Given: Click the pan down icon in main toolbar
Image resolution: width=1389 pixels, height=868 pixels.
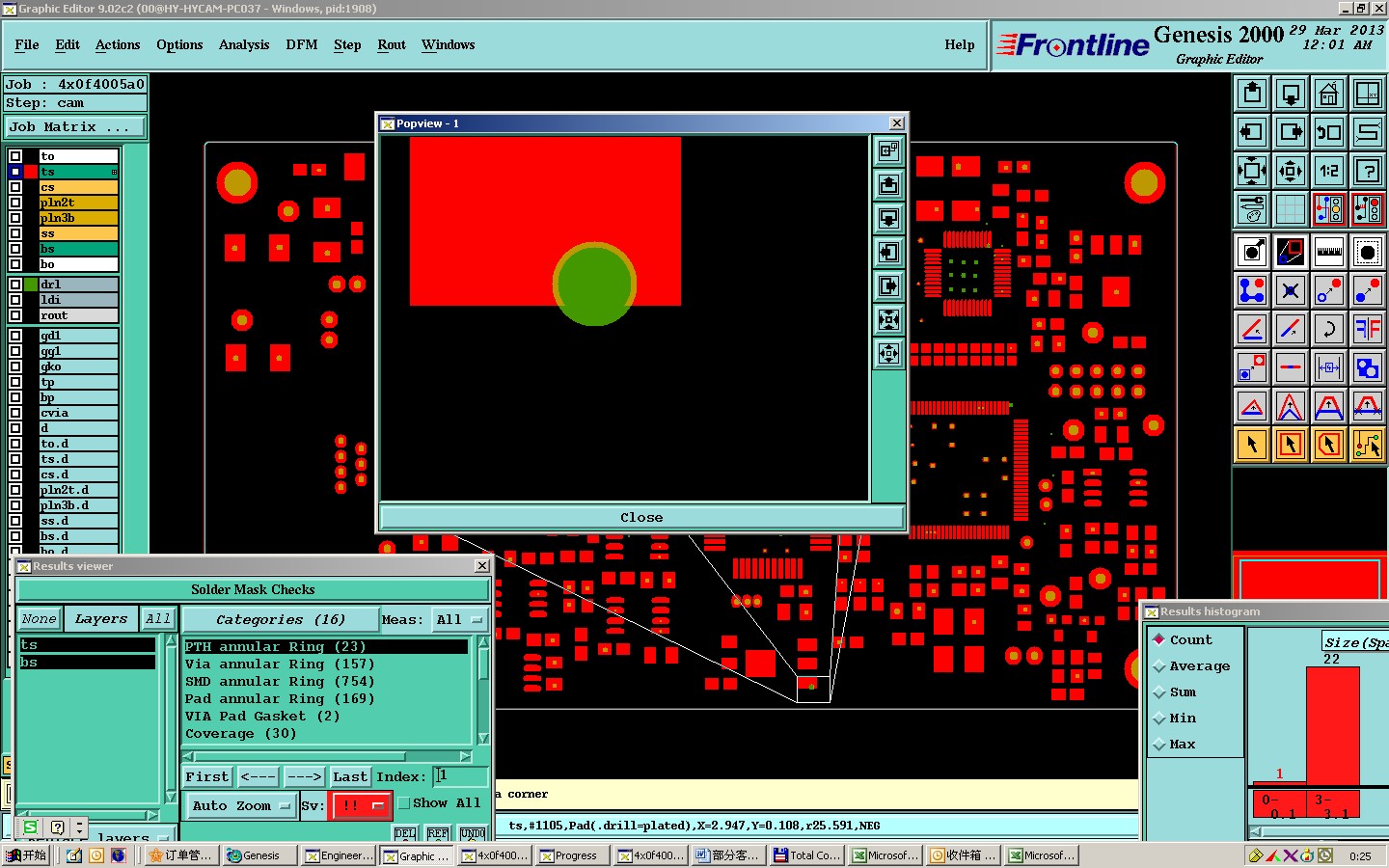Looking at the screenshot, I should pos(1291,94).
